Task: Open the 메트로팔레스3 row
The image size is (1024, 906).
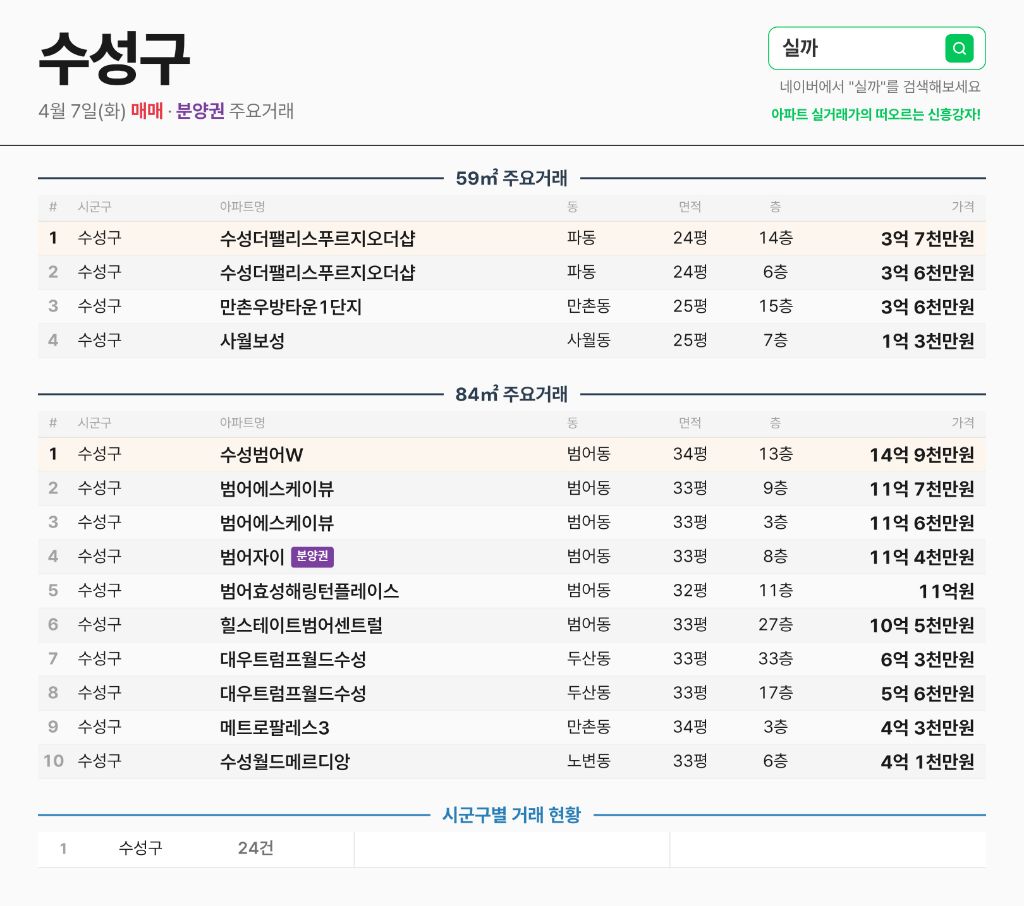Action: coord(511,728)
